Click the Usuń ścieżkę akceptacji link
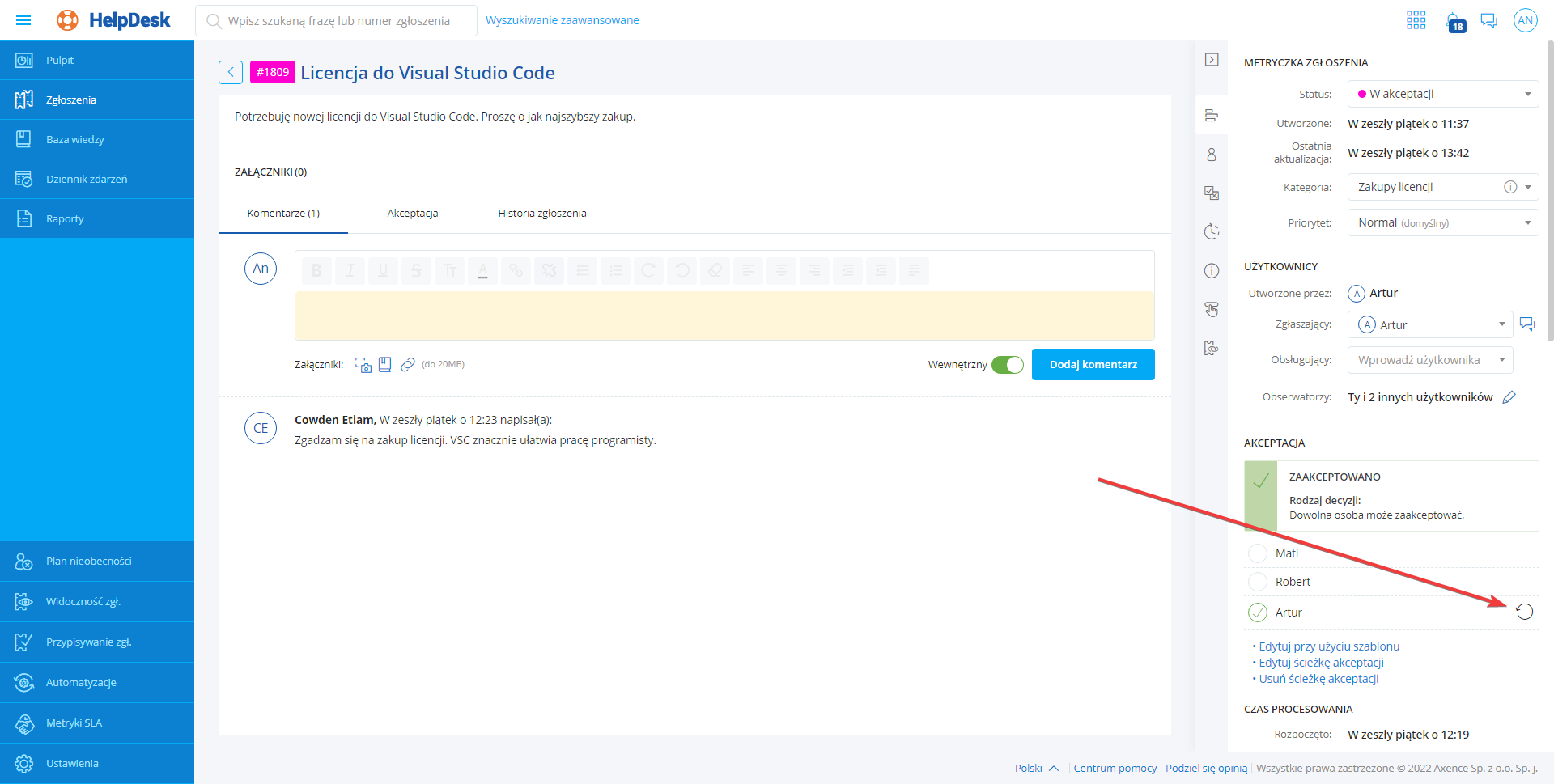 tap(1318, 679)
